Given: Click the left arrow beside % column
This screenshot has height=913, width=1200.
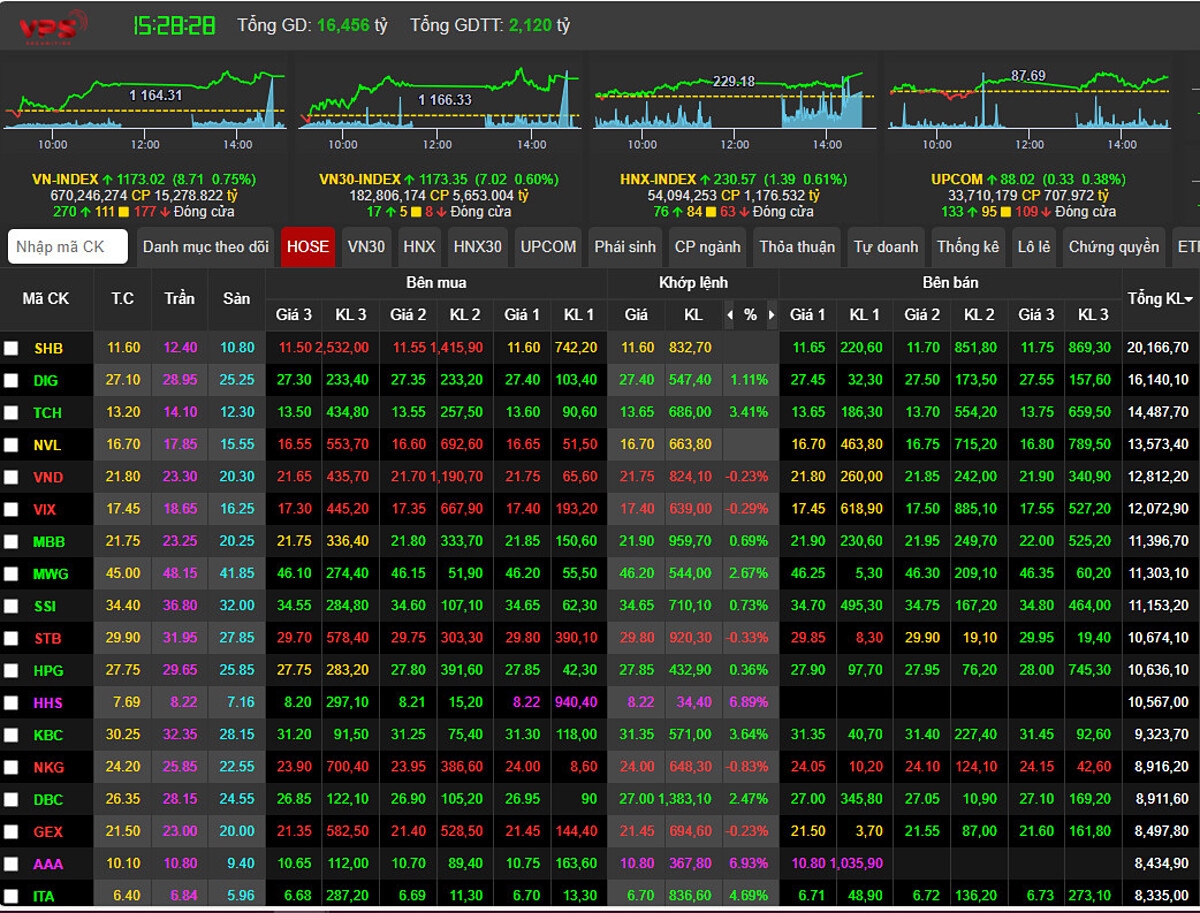Looking at the screenshot, I should (x=729, y=315).
